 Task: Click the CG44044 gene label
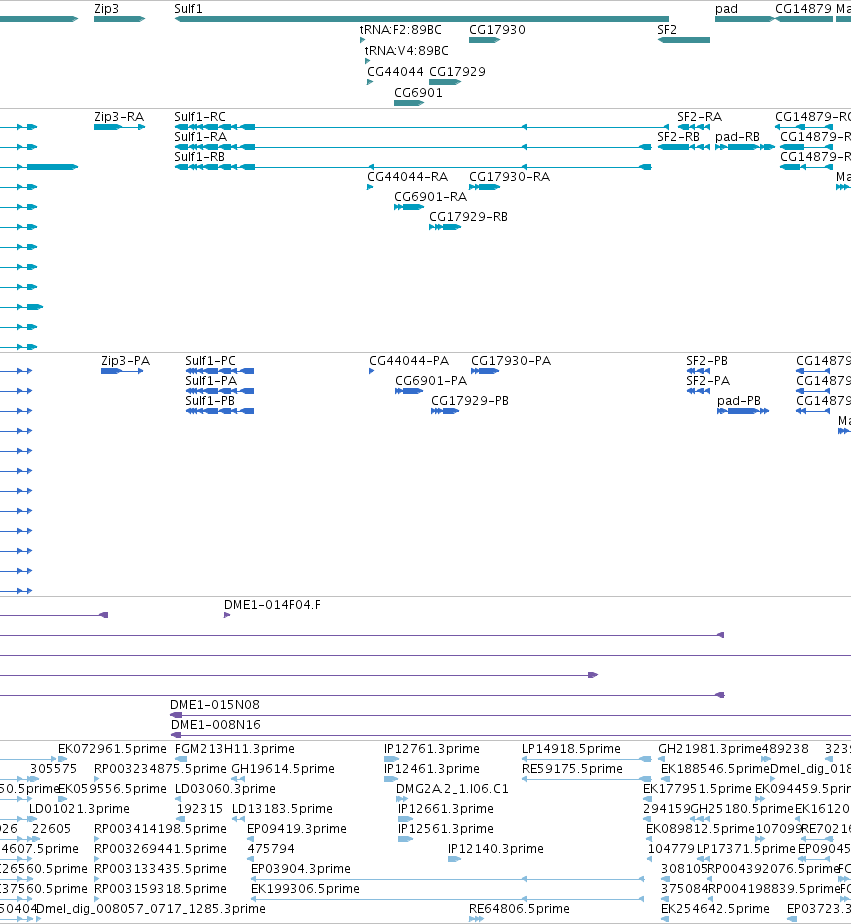pos(395,72)
